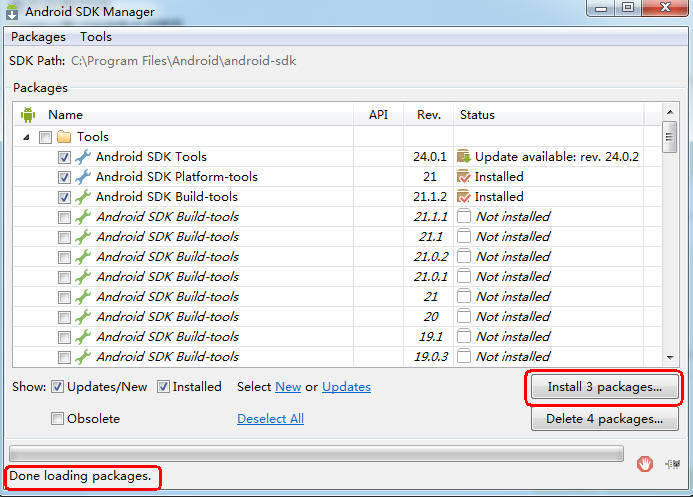Click the installed status icon for Platform-tools

(x=463, y=177)
